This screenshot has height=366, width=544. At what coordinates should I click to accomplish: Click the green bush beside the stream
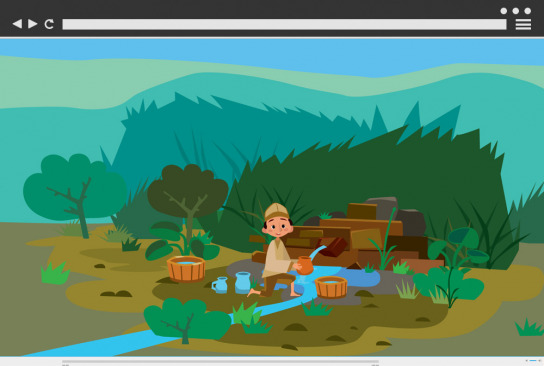187,320
